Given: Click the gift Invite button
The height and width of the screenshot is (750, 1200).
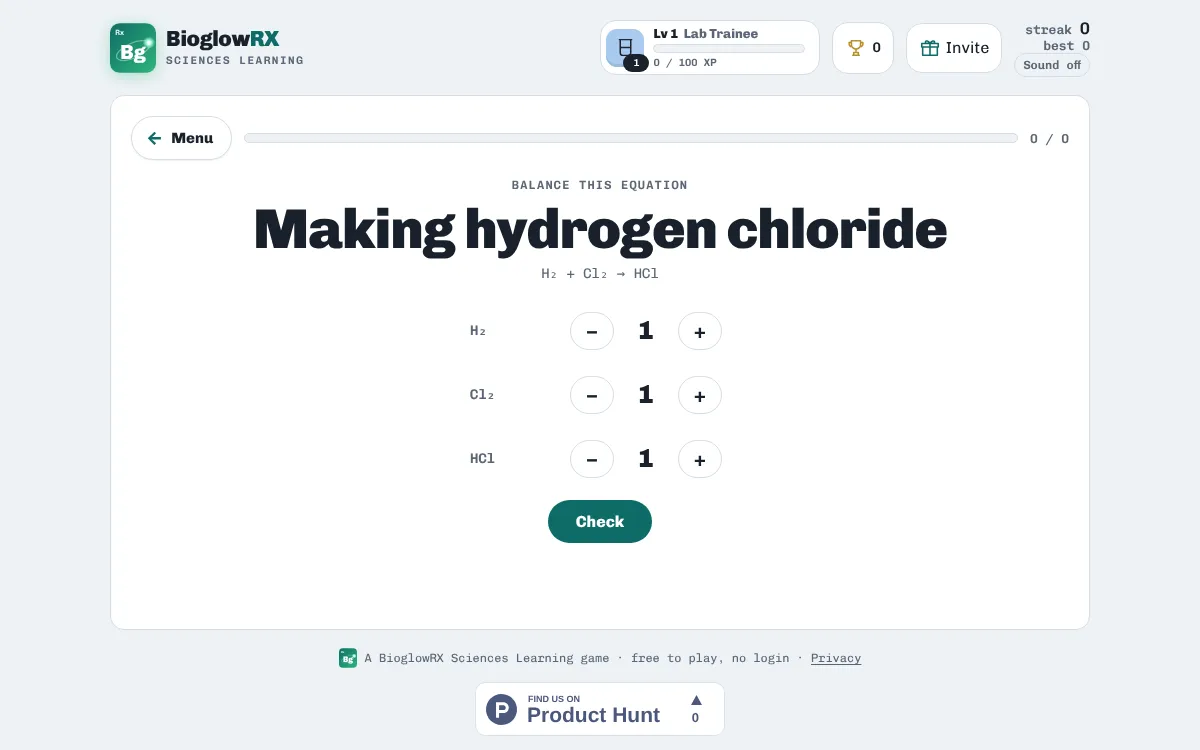Looking at the screenshot, I should click(954, 48).
